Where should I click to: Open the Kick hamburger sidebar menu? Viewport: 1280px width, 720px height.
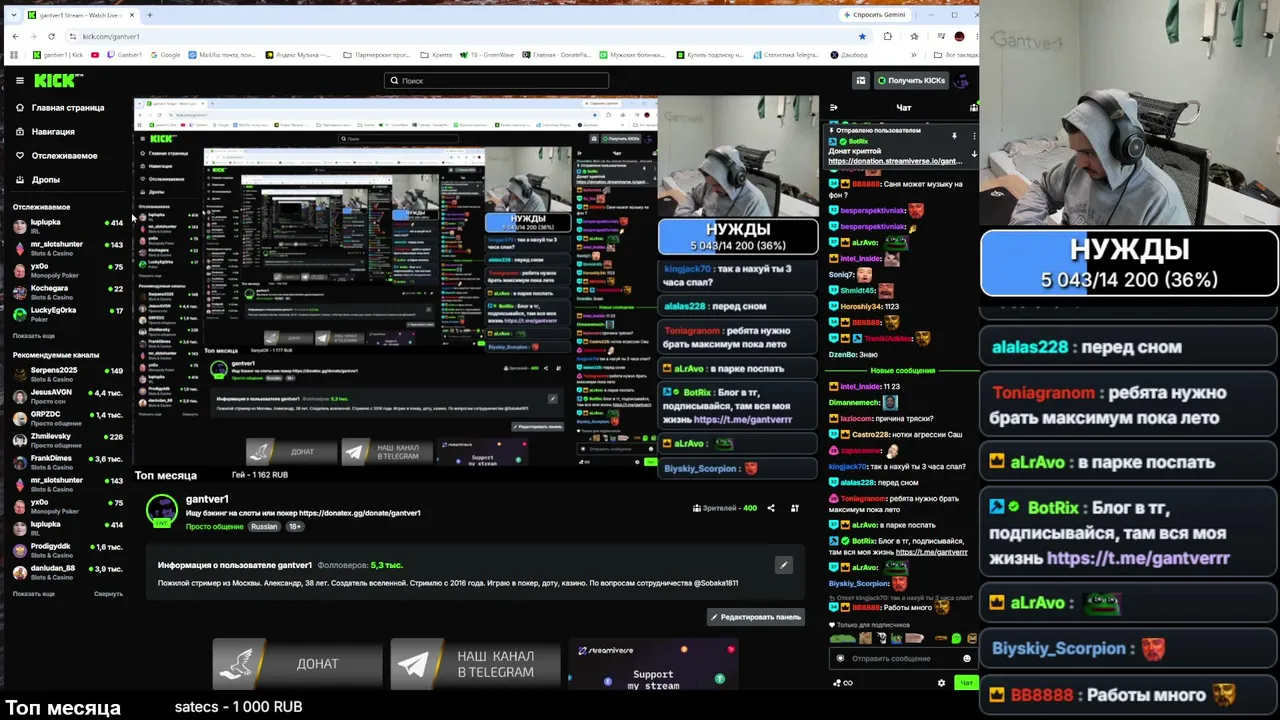19,80
